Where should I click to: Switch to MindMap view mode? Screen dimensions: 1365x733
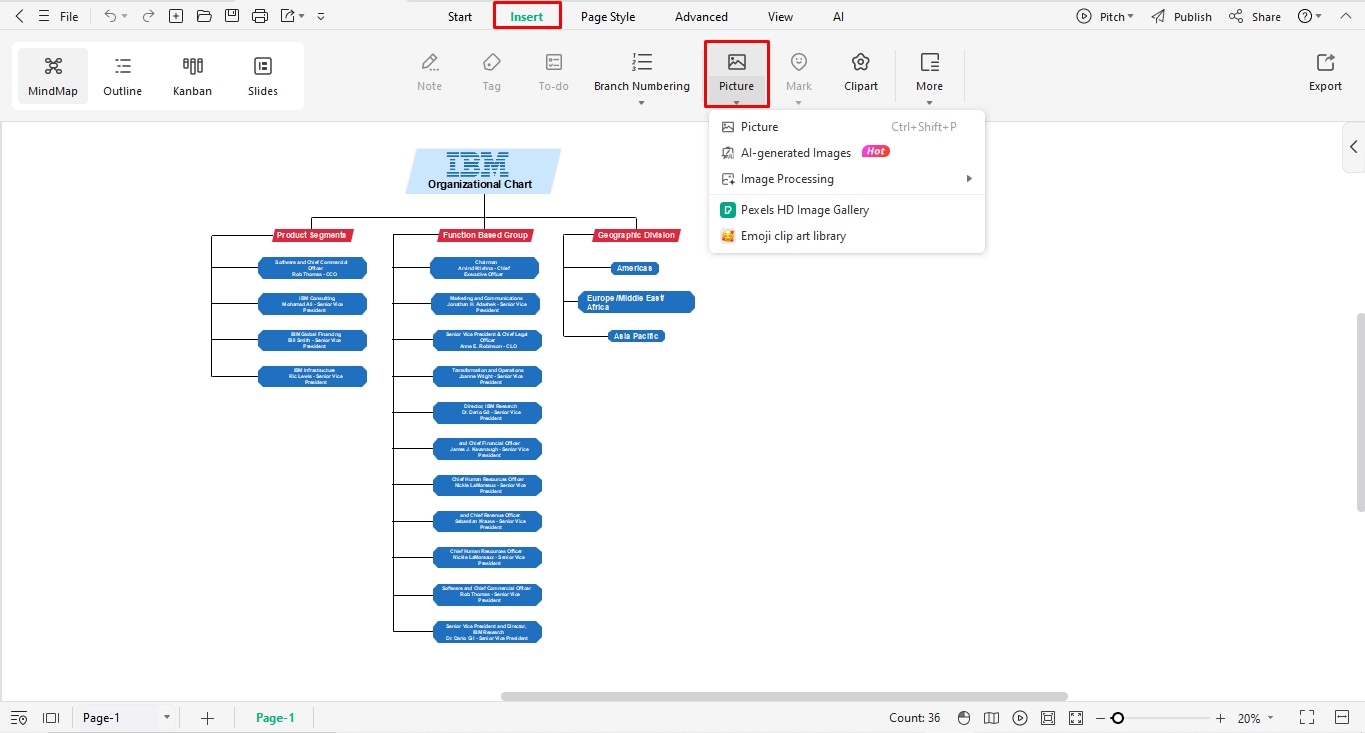(53, 76)
